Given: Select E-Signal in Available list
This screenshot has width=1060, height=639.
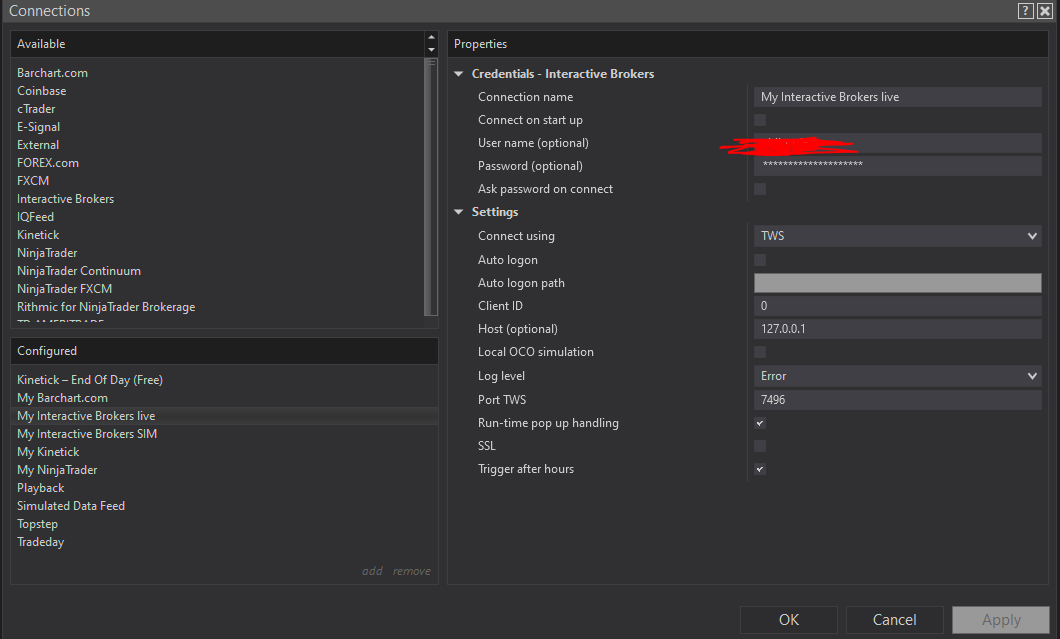Looking at the screenshot, I should [x=39, y=126].
